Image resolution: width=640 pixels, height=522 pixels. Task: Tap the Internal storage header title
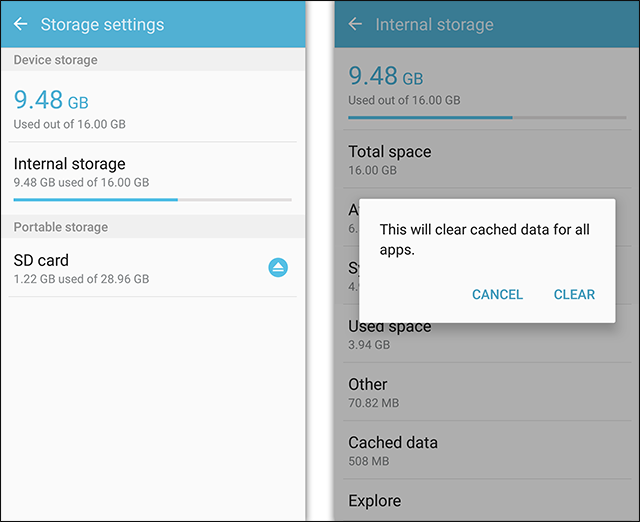pyautogui.click(x=434, y=24)
